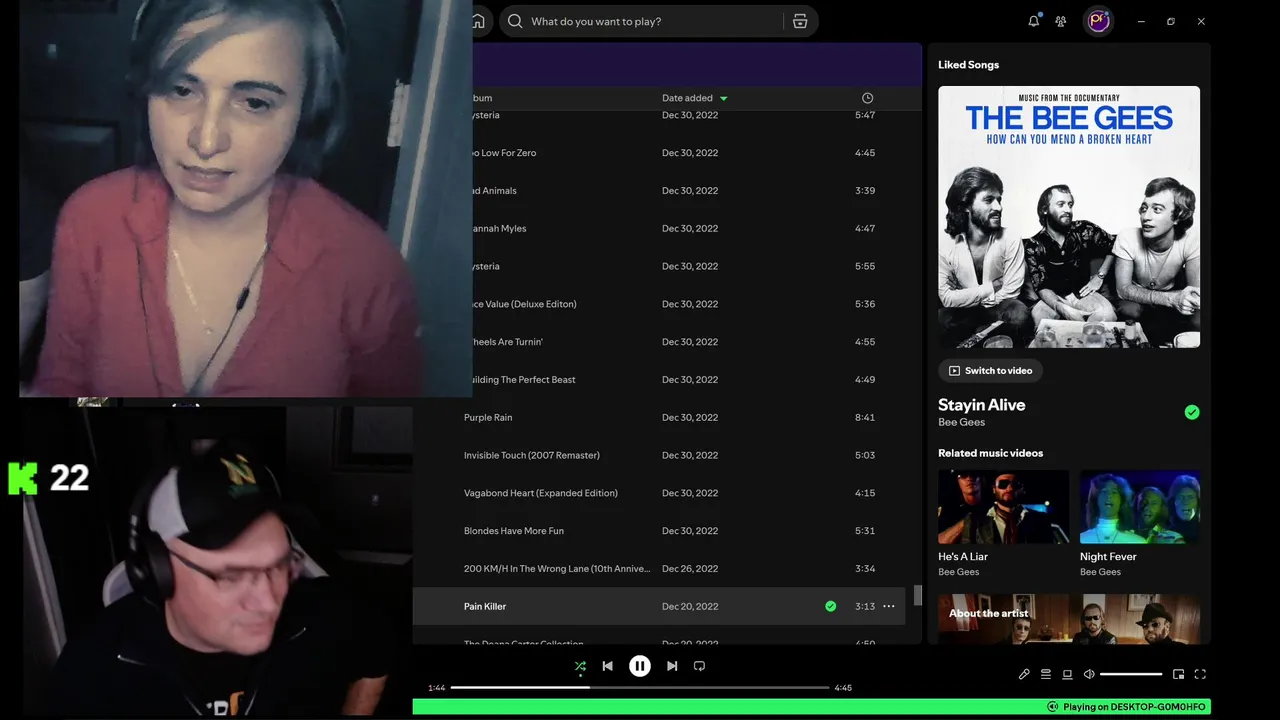Open He's A Liar title link
Viewport: 1280px width, 720px height.
(963, 556)
